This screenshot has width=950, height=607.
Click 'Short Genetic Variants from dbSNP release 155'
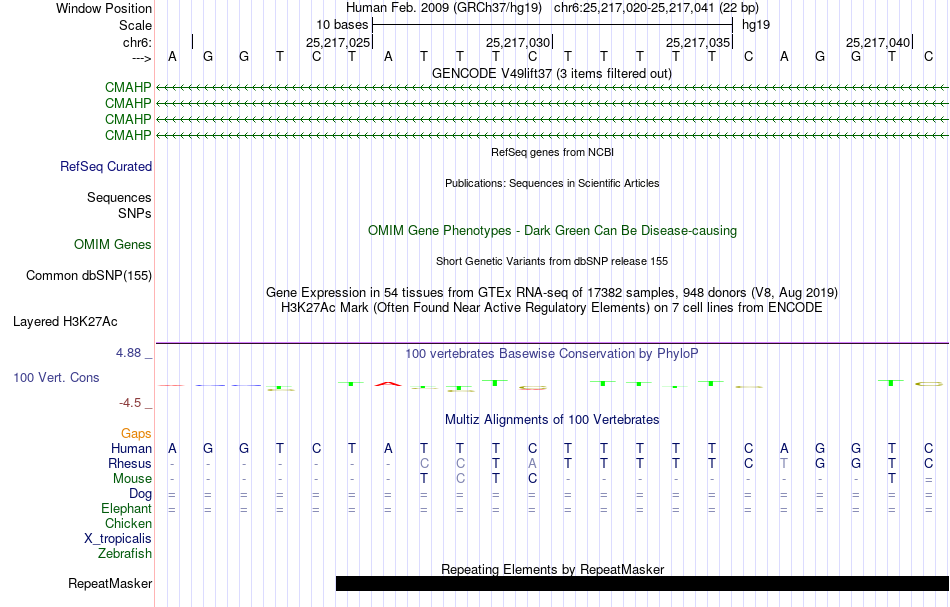(x=552, y=261)
